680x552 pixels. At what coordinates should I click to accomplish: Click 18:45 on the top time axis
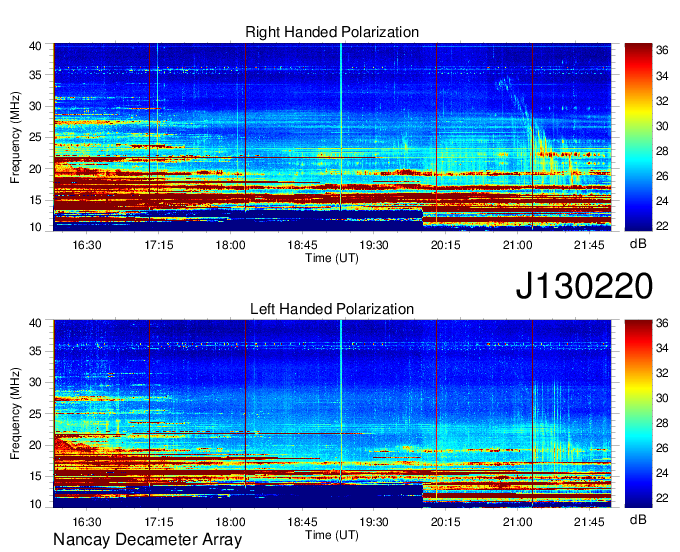302,245
